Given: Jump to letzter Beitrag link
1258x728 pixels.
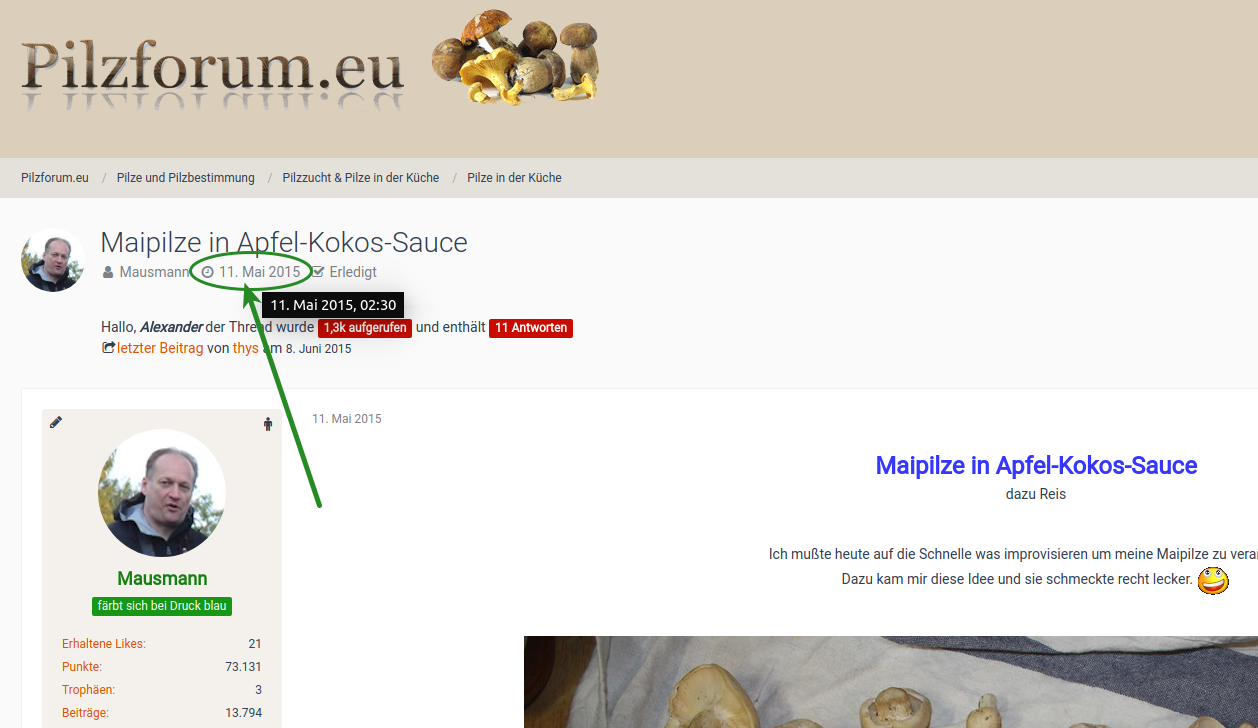Looking at the screenshot, I should coord(160,348).
